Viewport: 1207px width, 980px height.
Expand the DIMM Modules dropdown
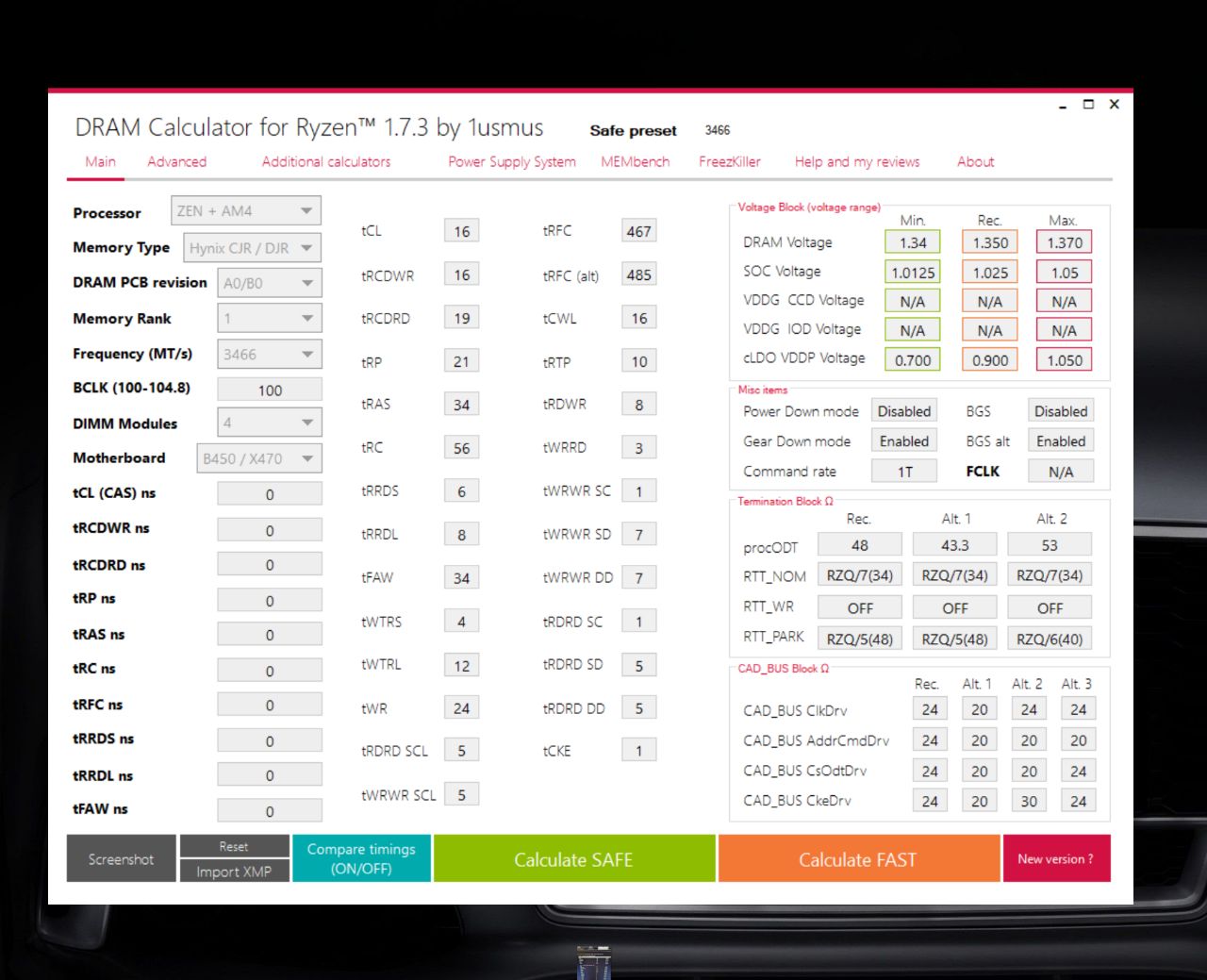(269, 423)
